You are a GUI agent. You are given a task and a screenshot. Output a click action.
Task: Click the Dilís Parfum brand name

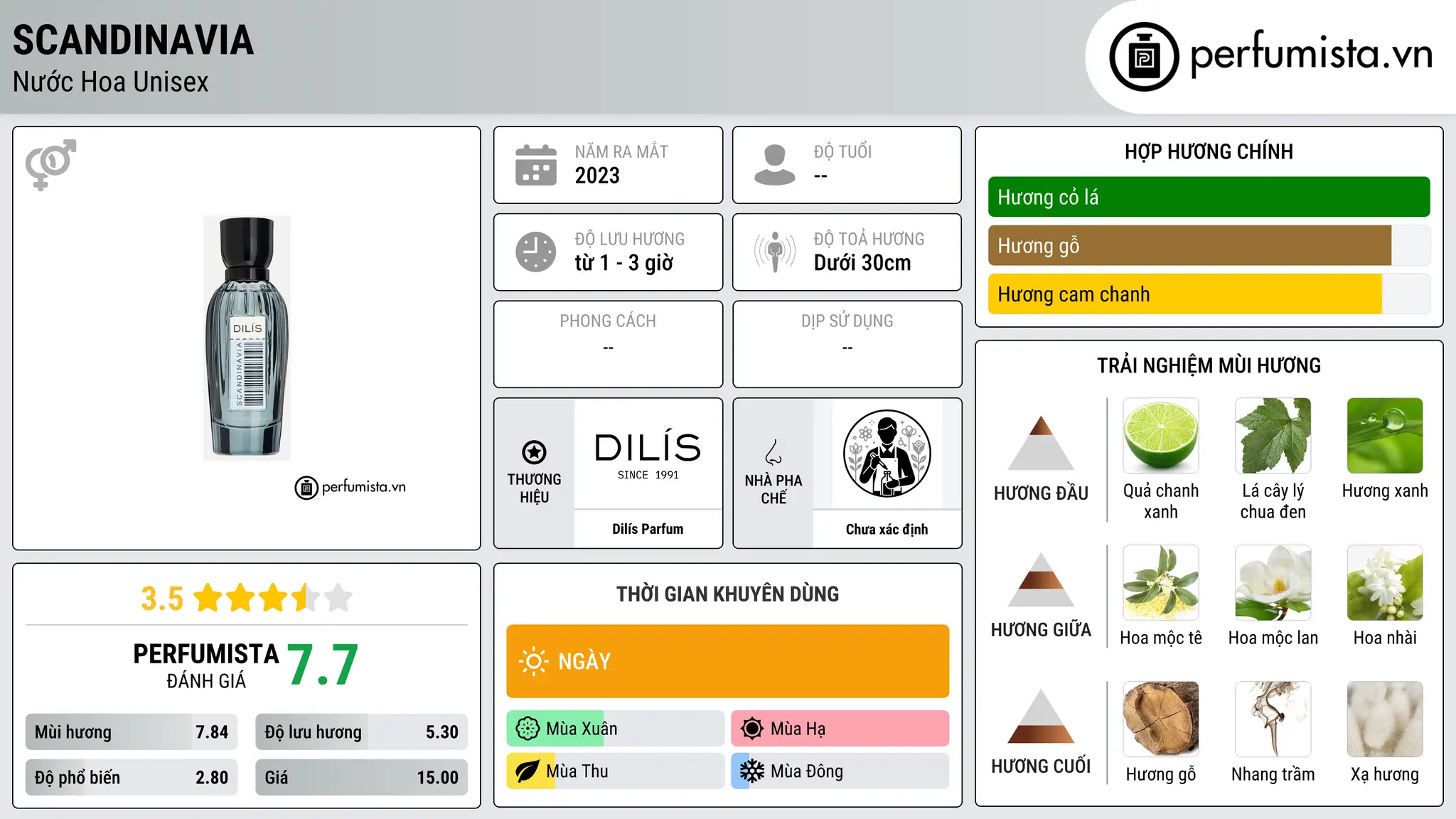[648, 529]
